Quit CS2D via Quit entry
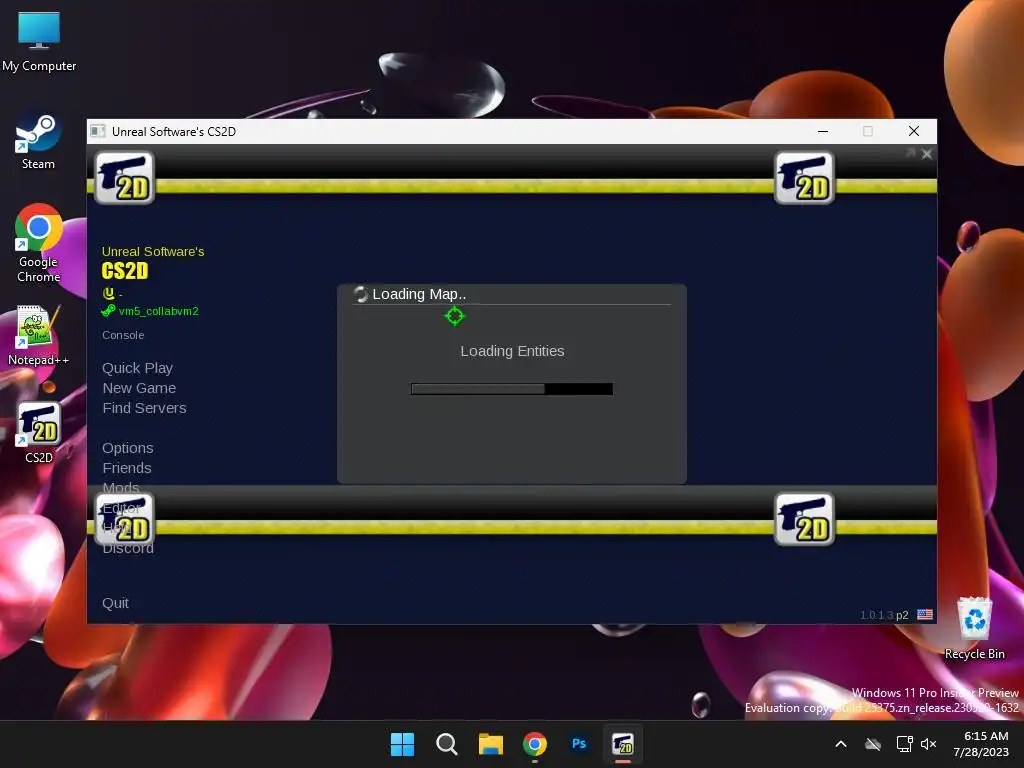The height and width of the screenshot is (768, 1024). [115, 603]
